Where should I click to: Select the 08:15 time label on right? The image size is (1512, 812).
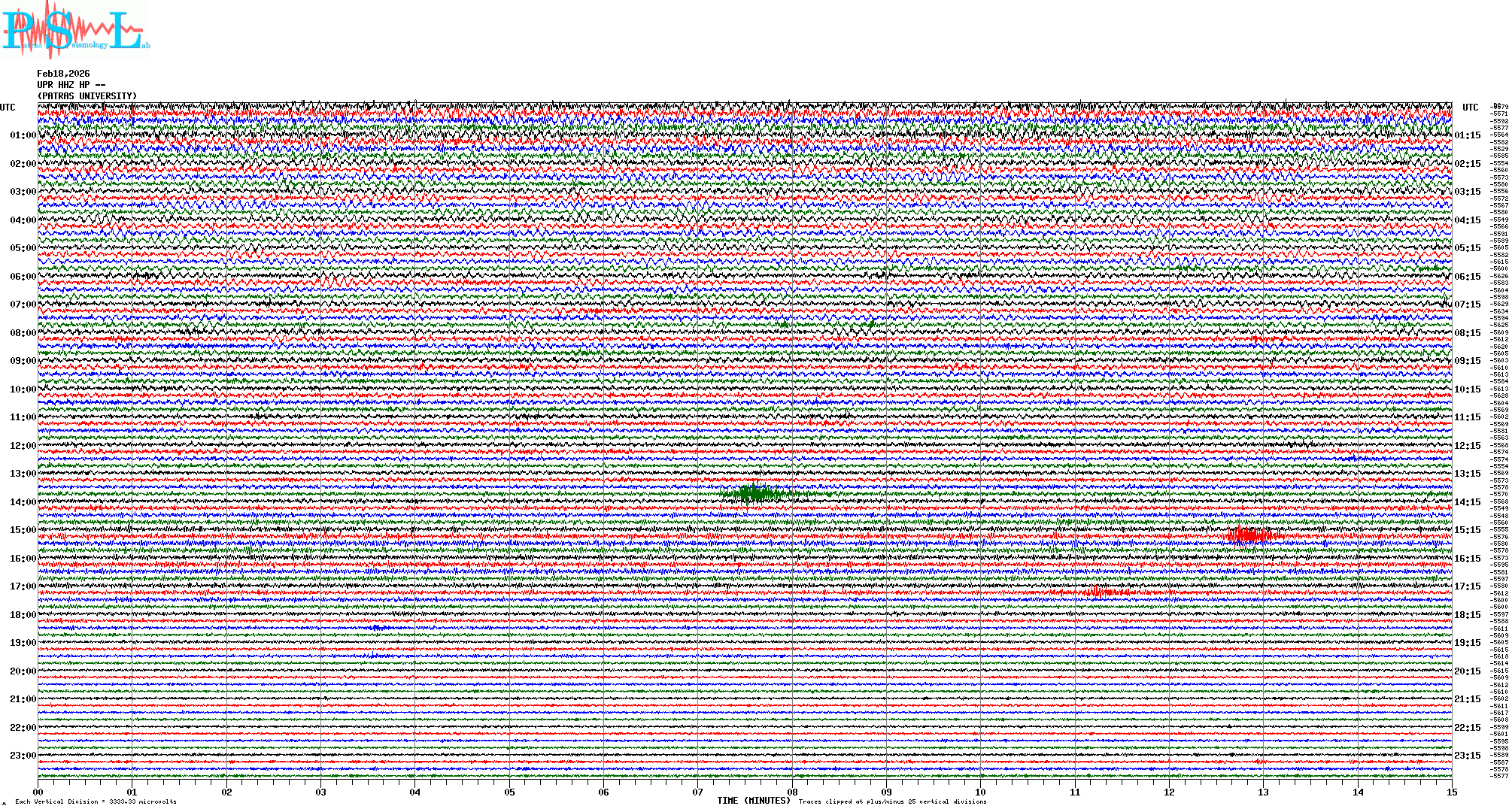click(x=1467, y=333)
